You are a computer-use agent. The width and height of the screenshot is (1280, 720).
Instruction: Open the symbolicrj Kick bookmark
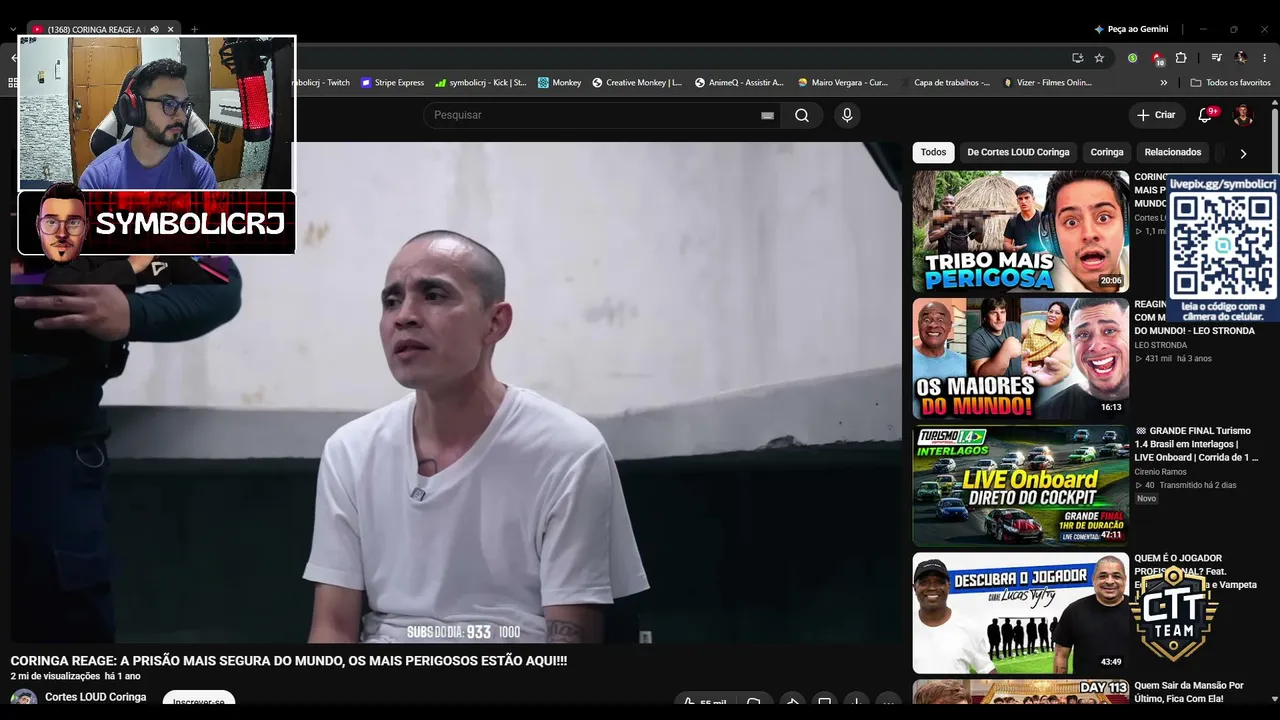click(x=481, y=83)
